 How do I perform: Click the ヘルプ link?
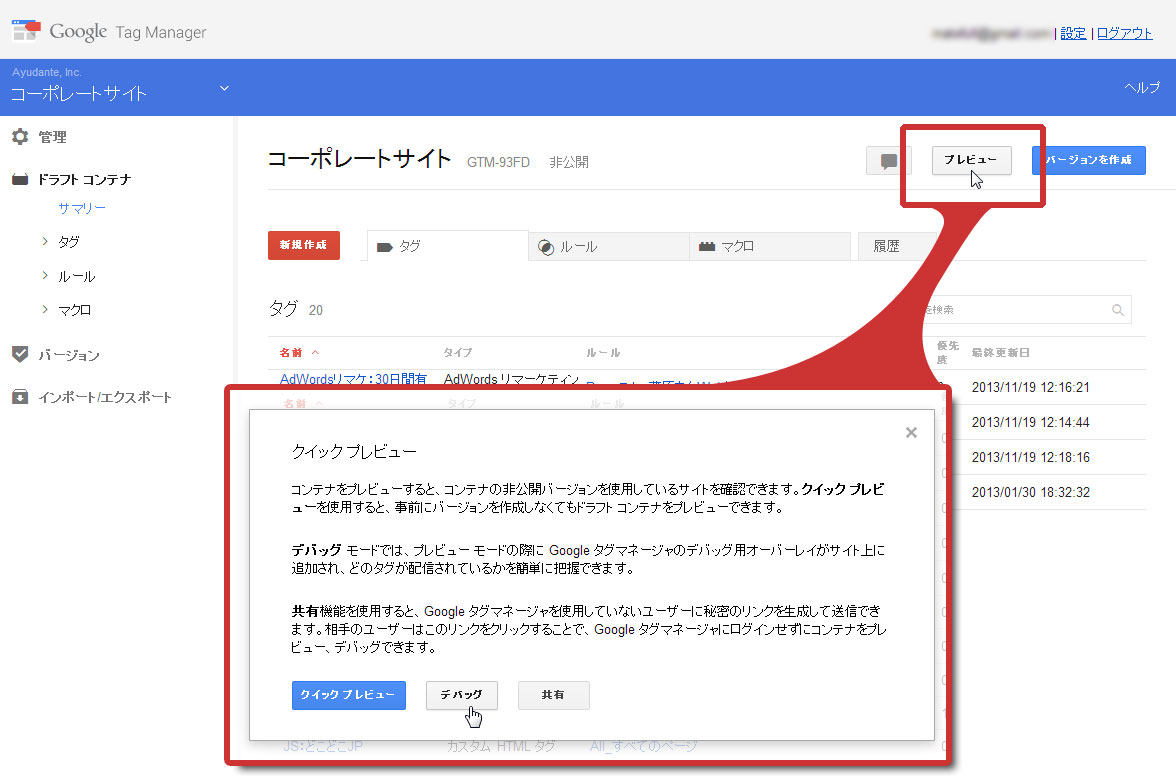point(1142,87)
